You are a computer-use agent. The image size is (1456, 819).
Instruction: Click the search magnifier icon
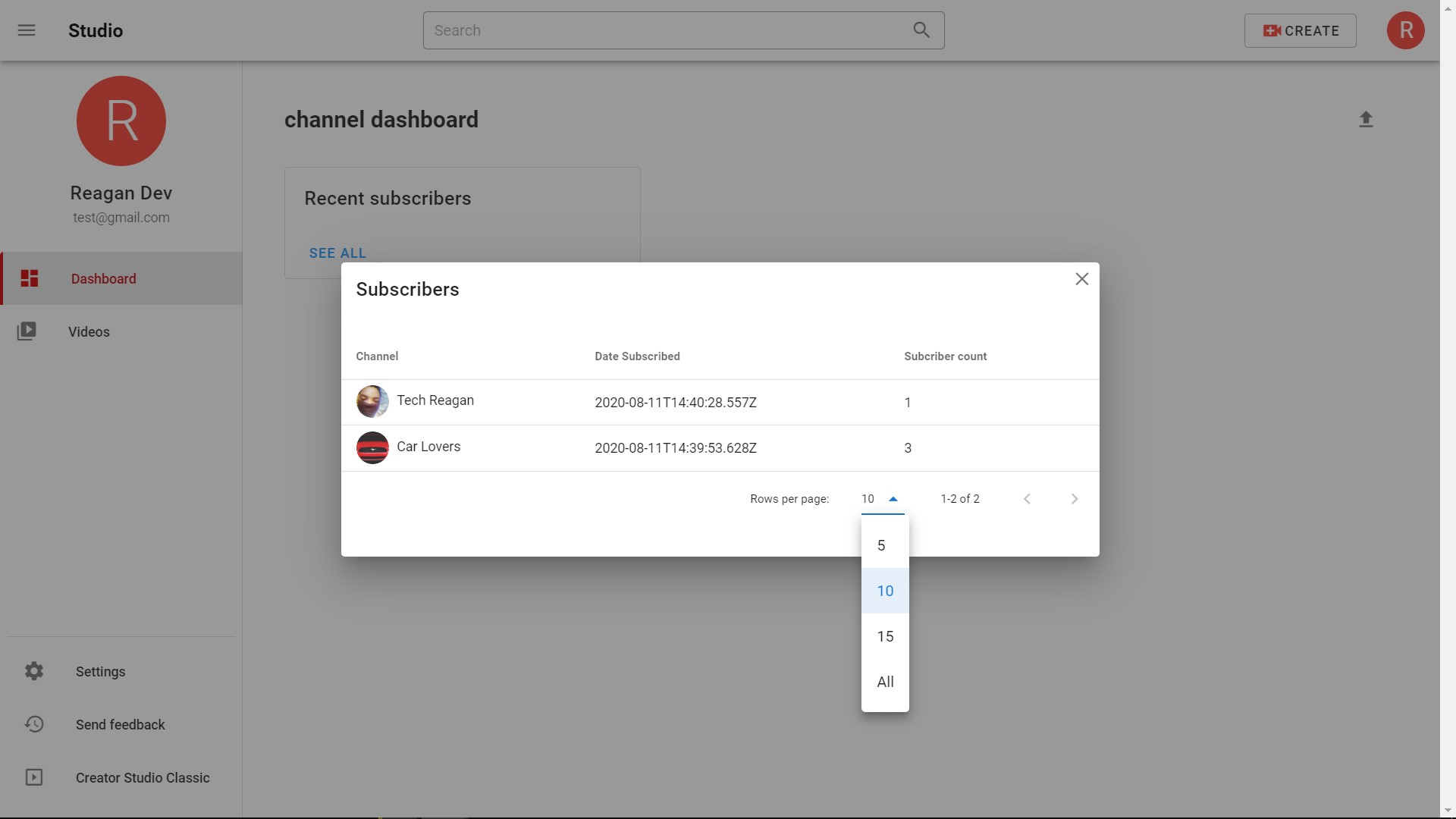[921, 30]
